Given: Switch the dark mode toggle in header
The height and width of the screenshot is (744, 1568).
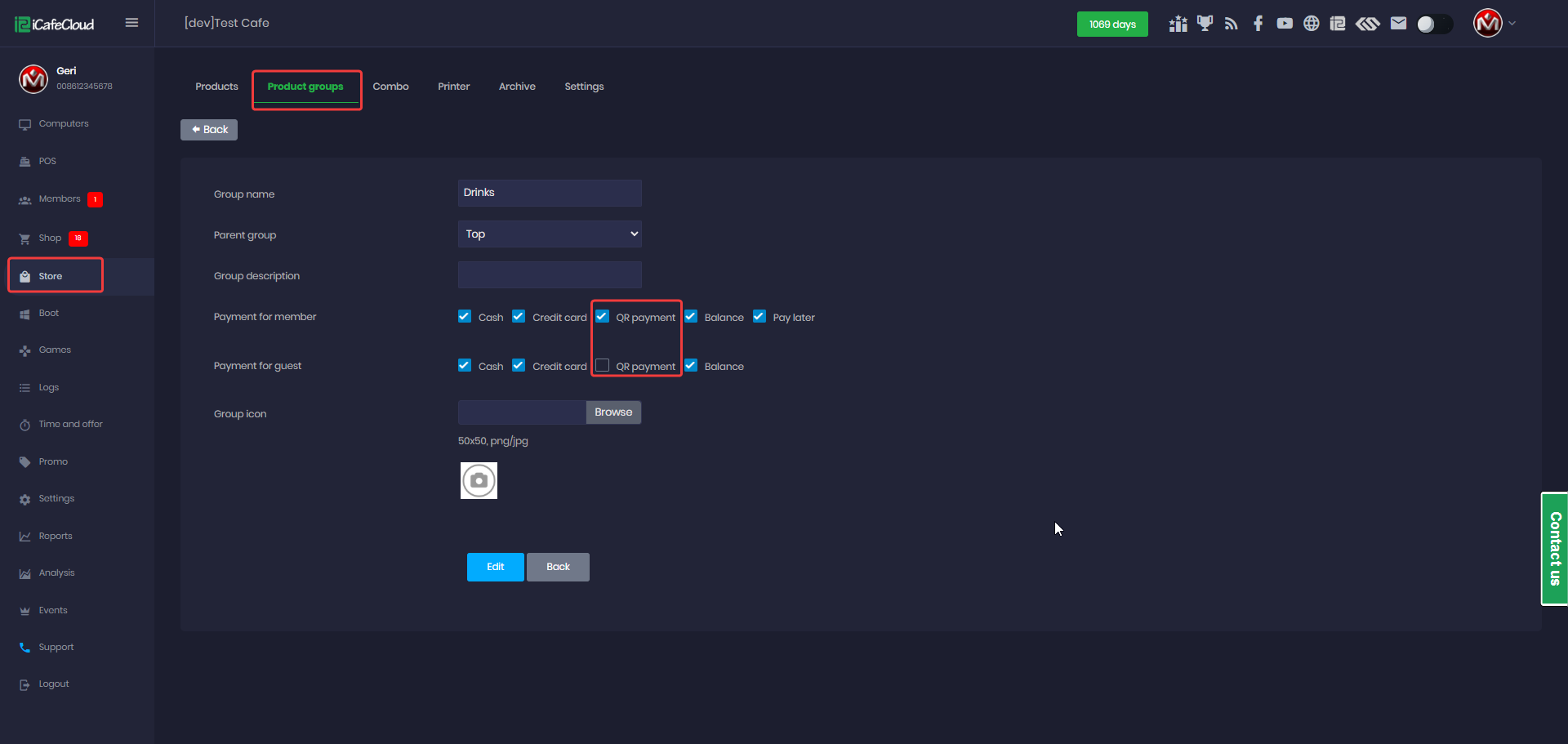Looking at the screenshot, I should coord(1434,24).
